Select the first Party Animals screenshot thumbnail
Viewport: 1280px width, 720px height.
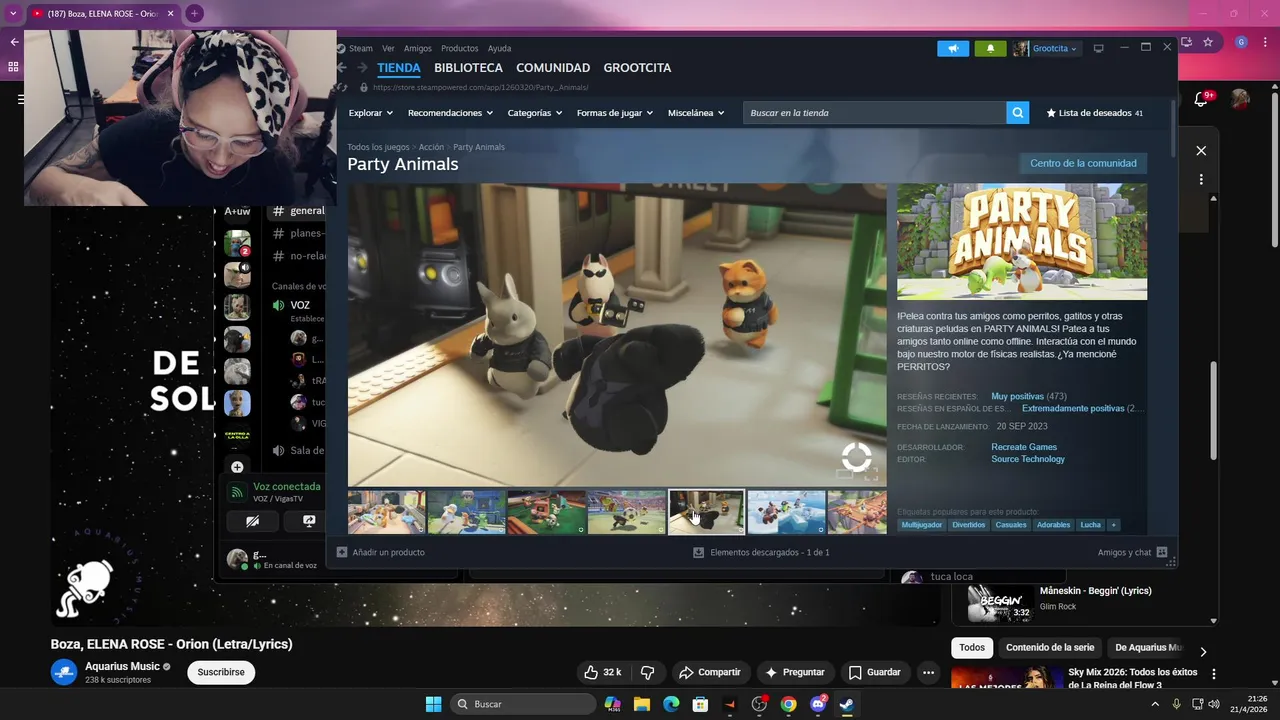click(x=387, y=512)
